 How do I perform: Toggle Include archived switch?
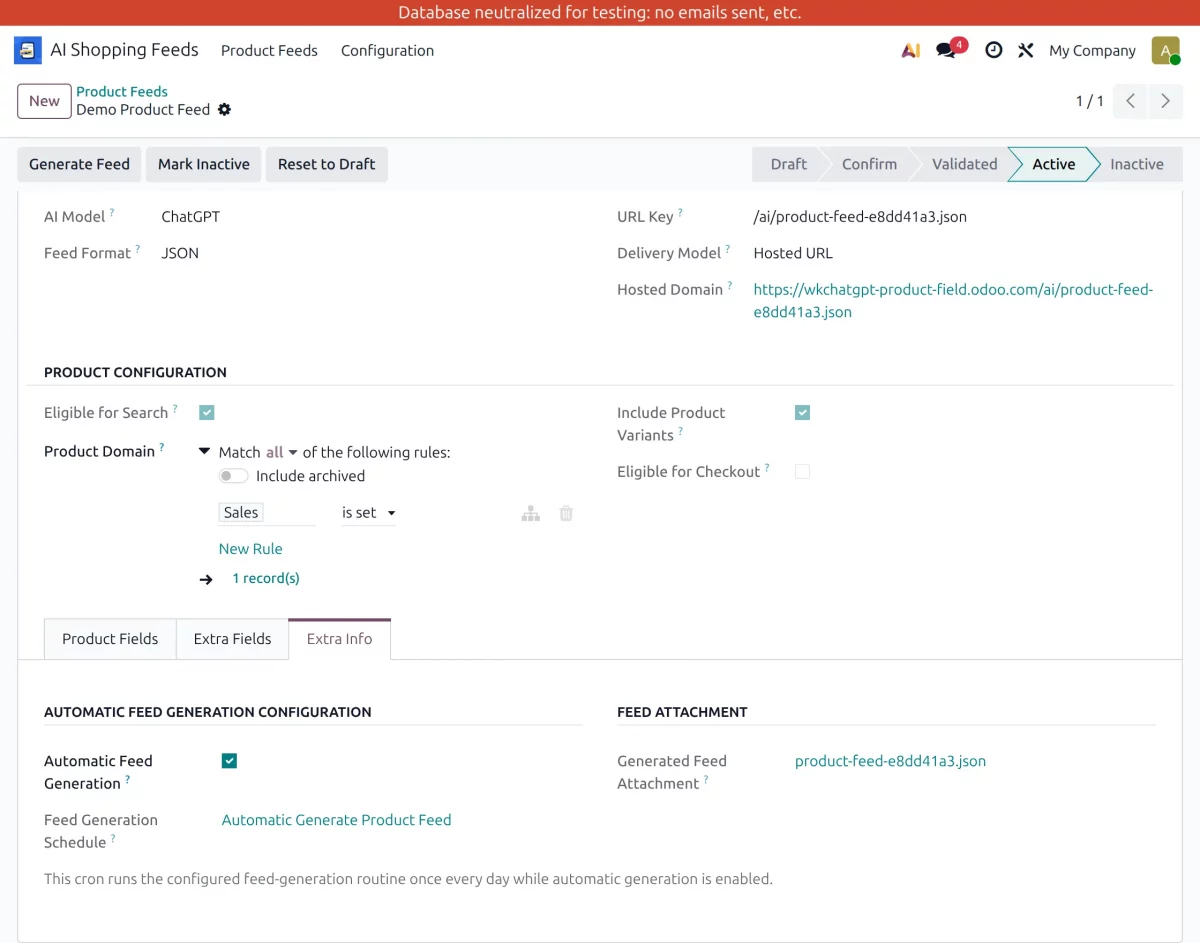pyautogui.click(x=233, y=475)
